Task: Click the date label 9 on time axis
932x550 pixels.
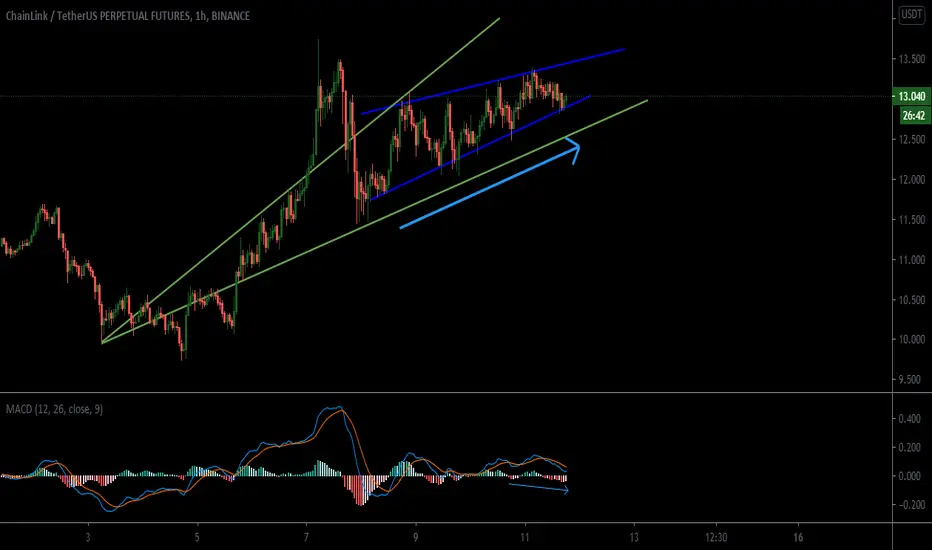Action: [x=415, y=538]
